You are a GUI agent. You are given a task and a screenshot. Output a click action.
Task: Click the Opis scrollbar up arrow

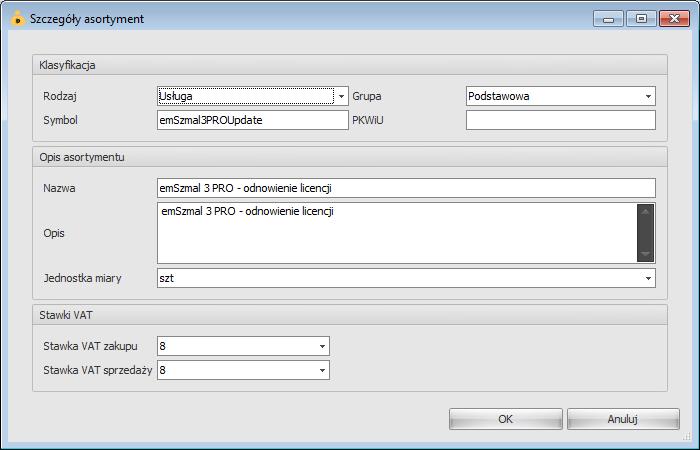click(646, 212)
